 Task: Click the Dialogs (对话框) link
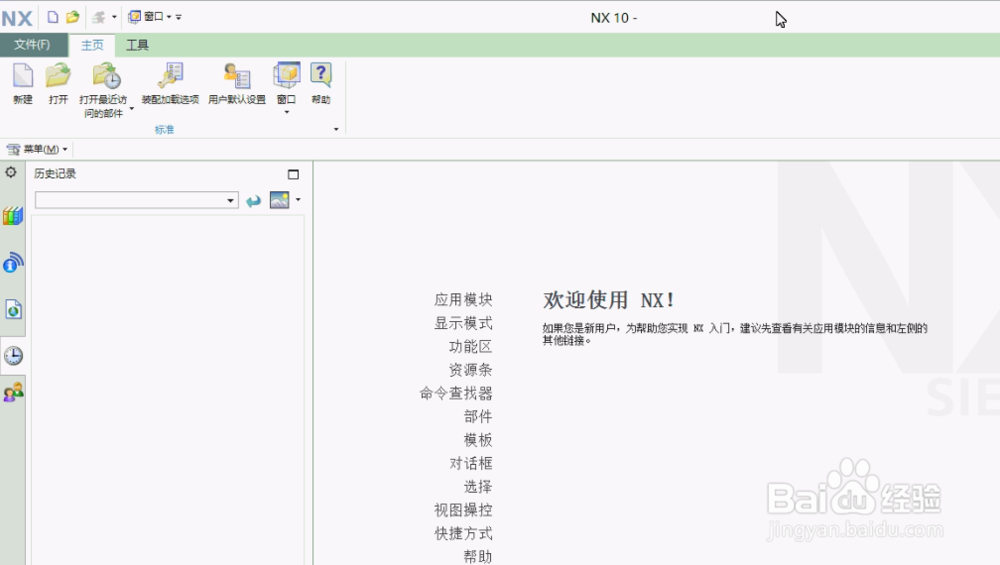pyautogui.click(x=471, y=463)
